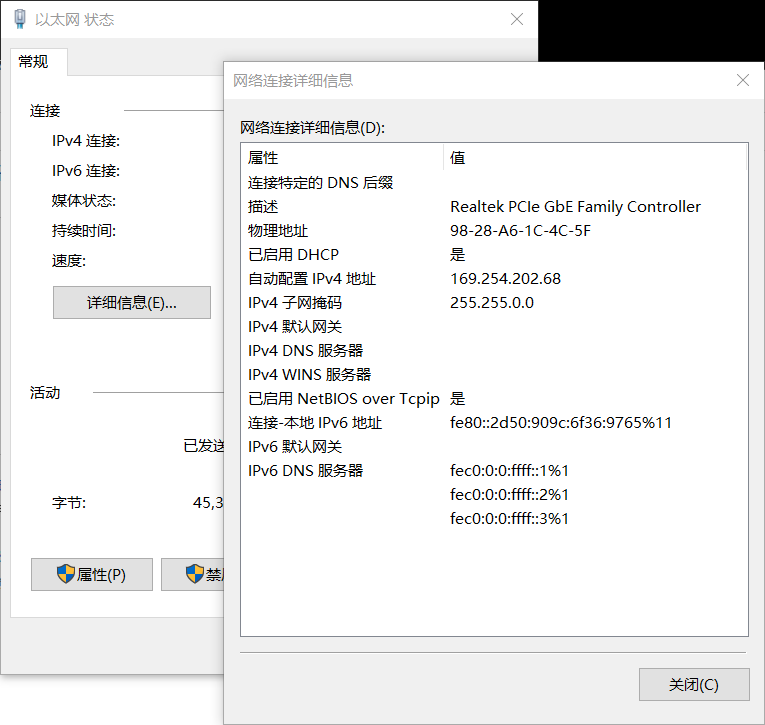Open 详细信息(E)... in the status window
Image resolution: width=765 pixels, height=725 pixels.
point(131,303)
